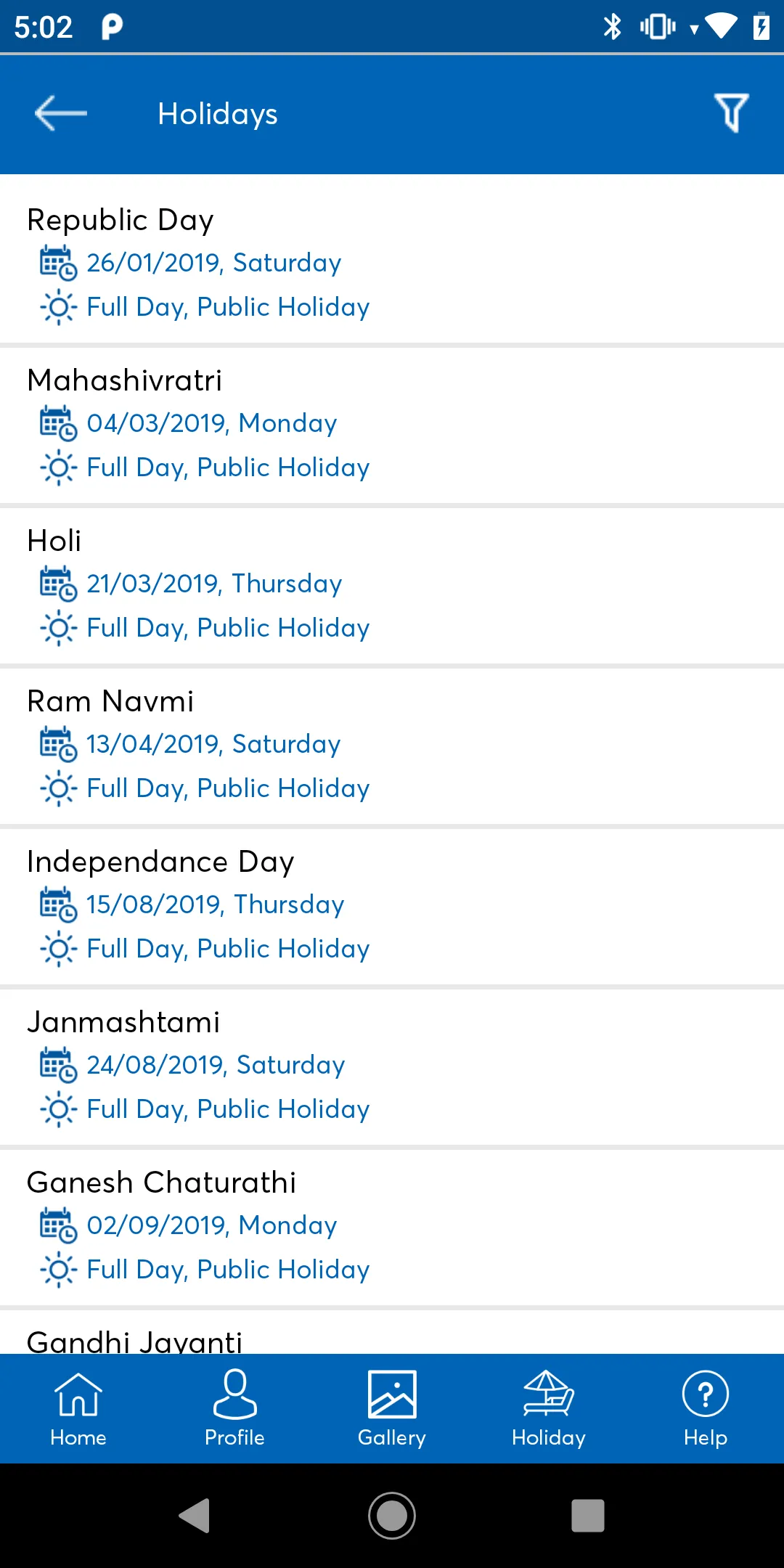The image size is (784, 1568).
Task: Click calendar icon for Independance Day
Action: (58, 905)
